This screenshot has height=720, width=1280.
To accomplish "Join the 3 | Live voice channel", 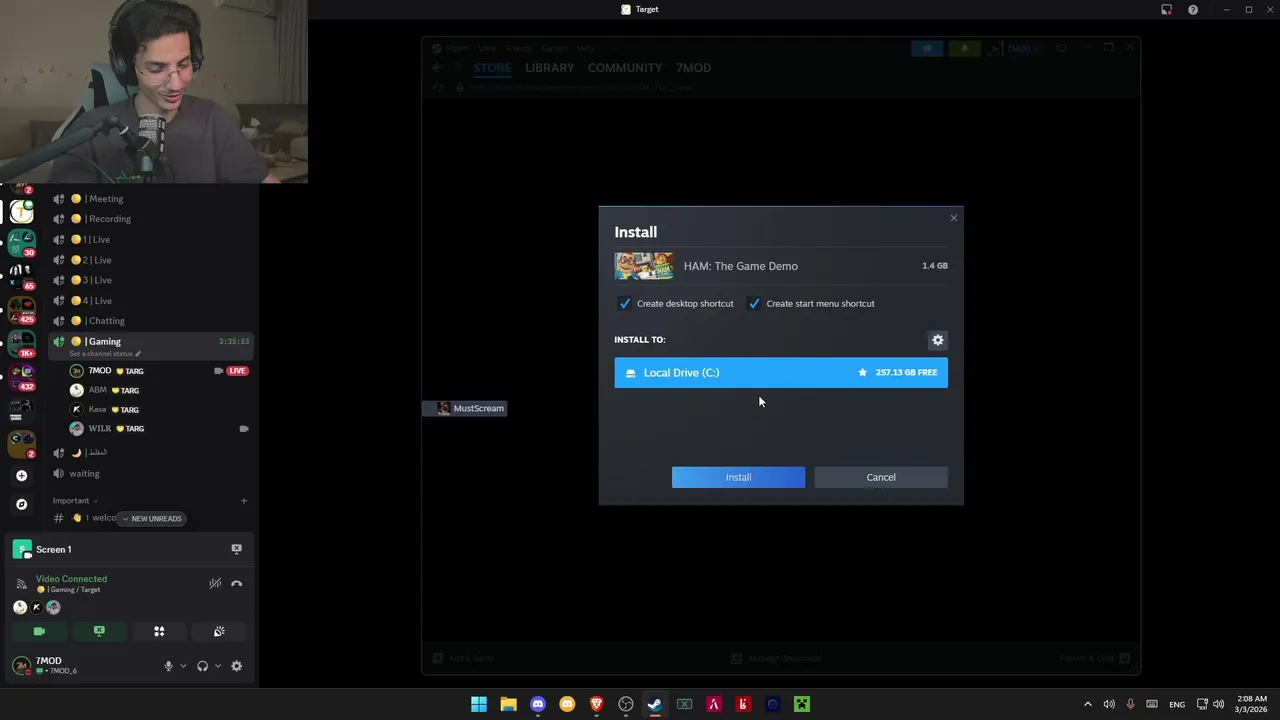I will (152, 280).
